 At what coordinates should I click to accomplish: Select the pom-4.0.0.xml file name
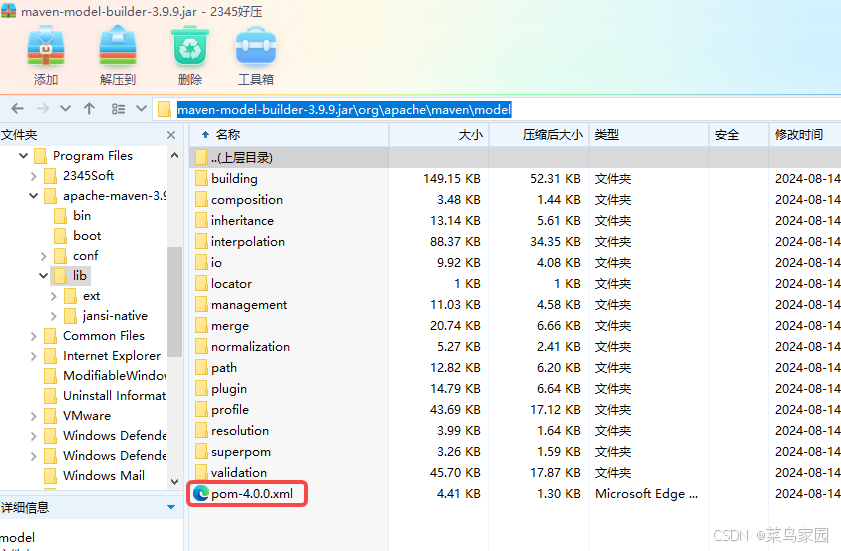pos(252,494)
